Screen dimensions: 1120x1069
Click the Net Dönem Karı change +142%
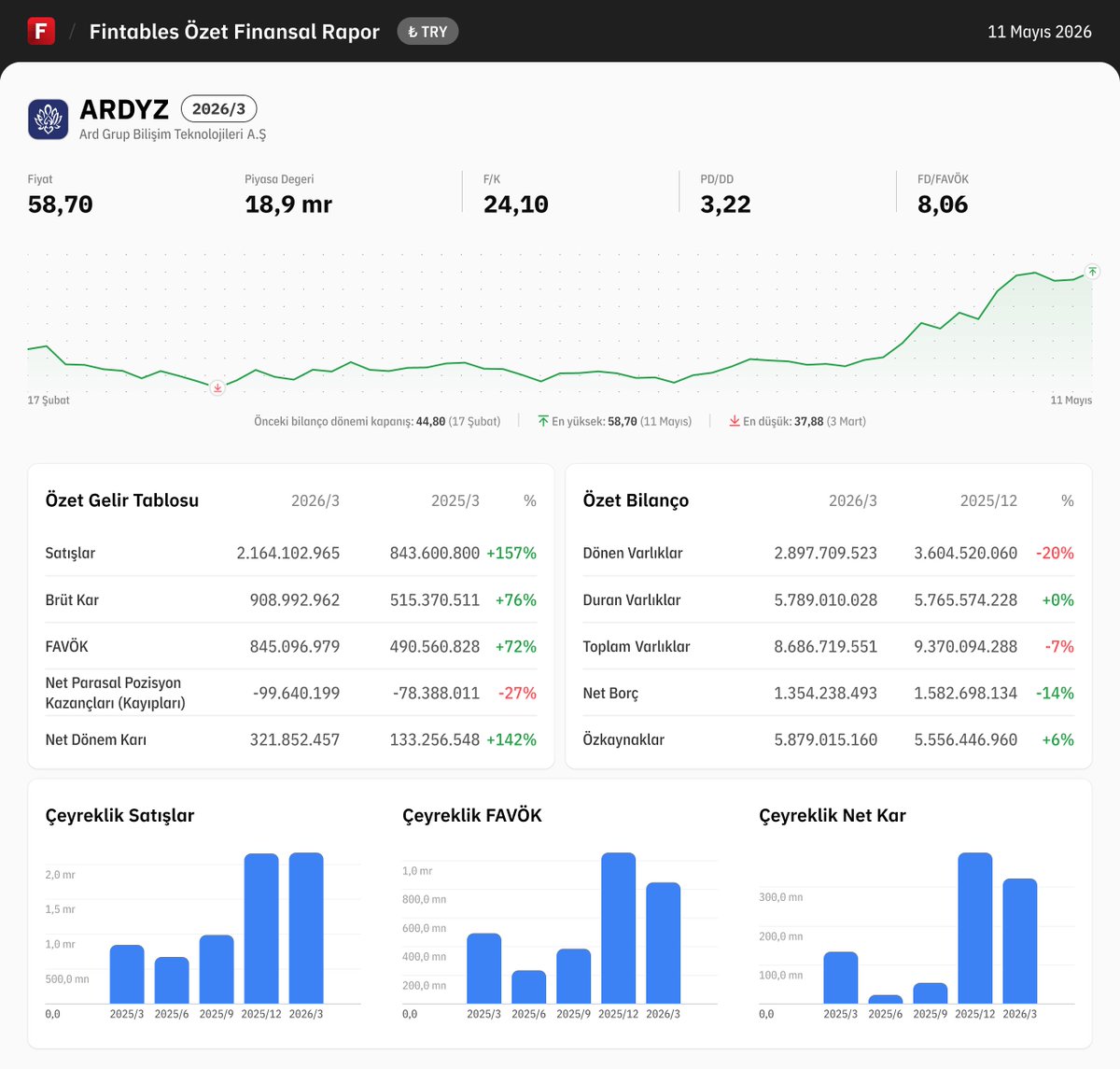pos(511,739)
